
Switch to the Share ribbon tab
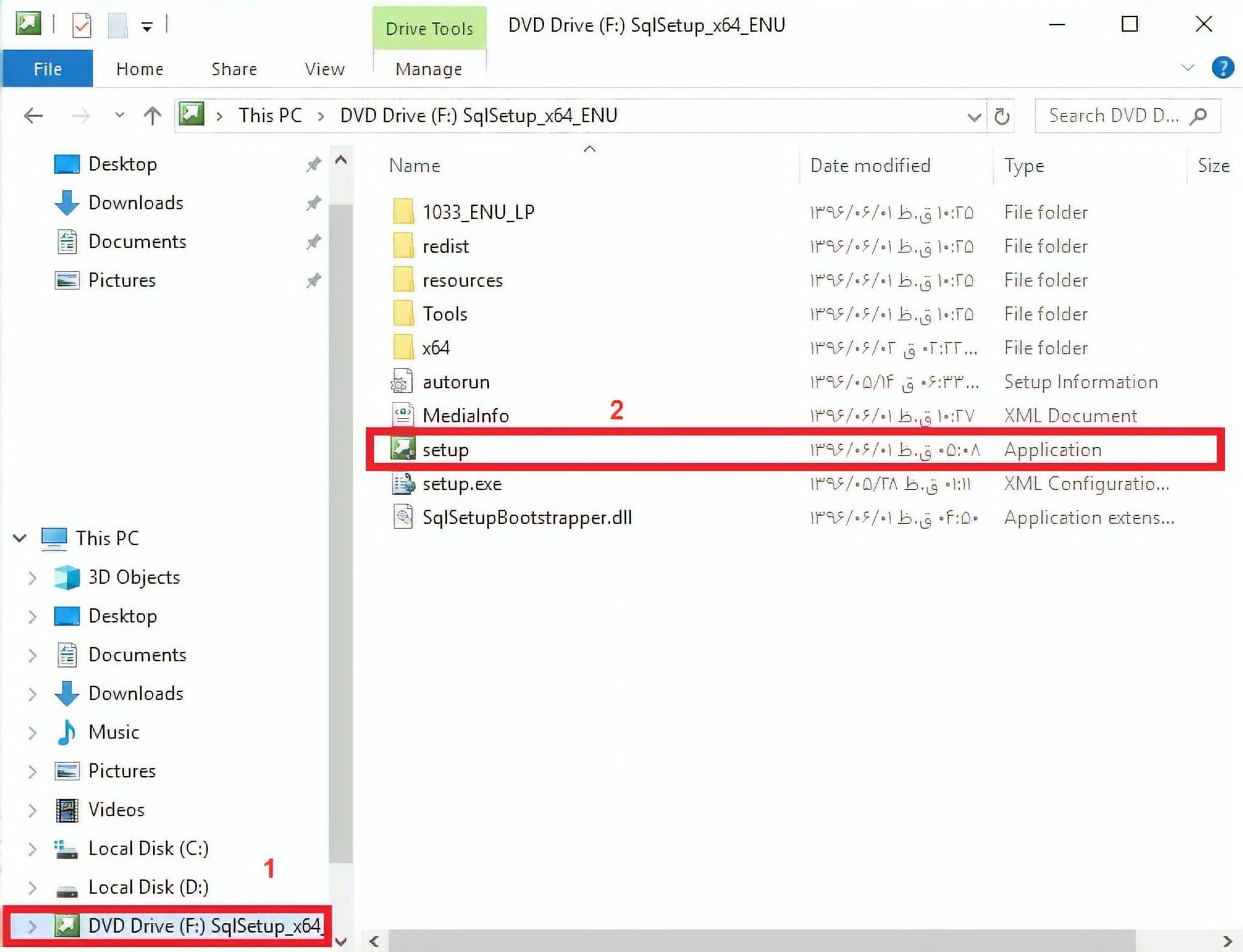(234, 69)
